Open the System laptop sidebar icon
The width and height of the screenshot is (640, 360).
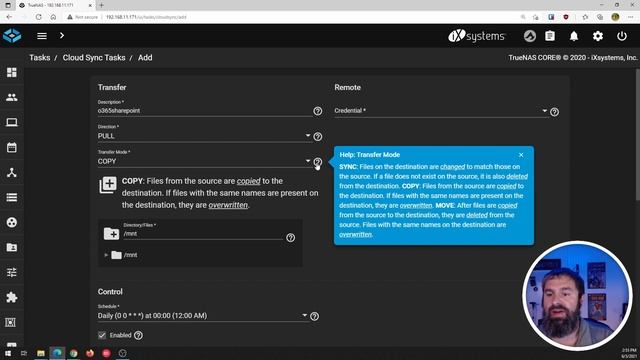12,122
